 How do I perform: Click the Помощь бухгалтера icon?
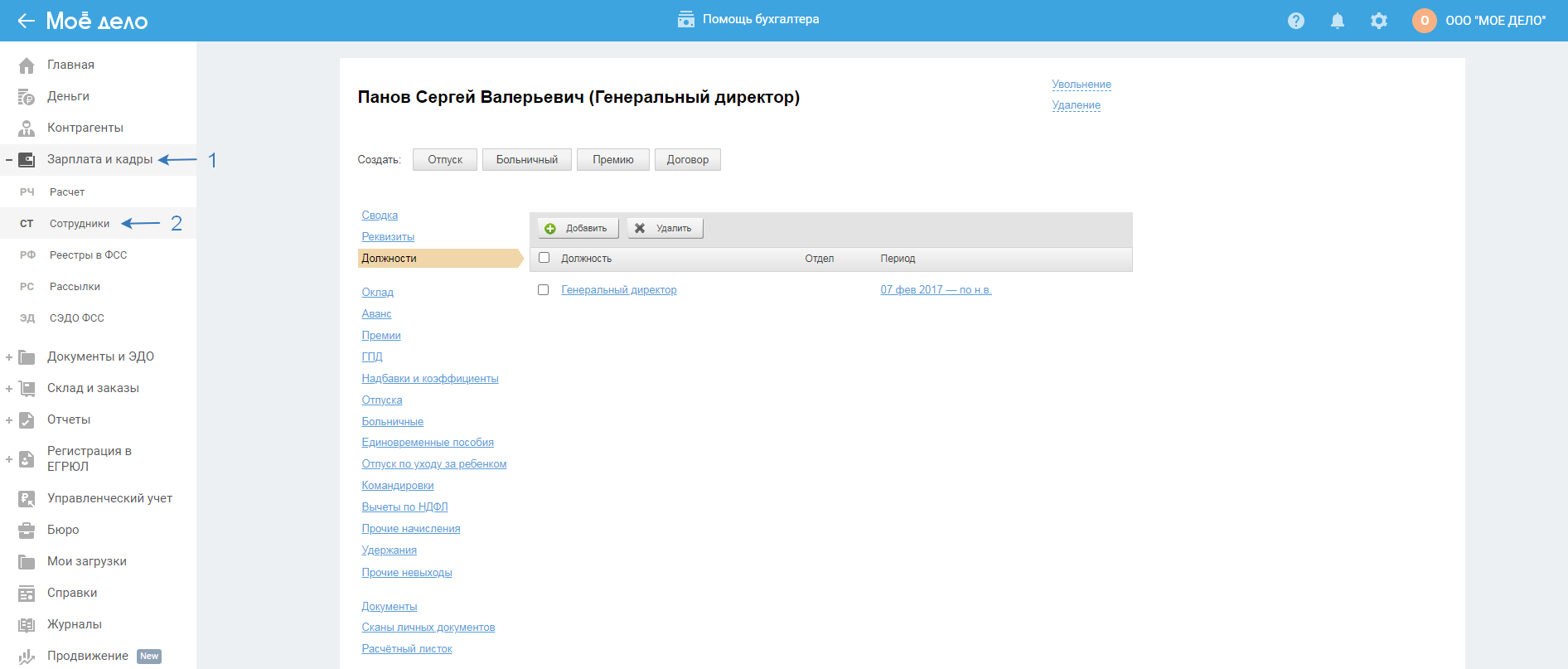point(686,19)
